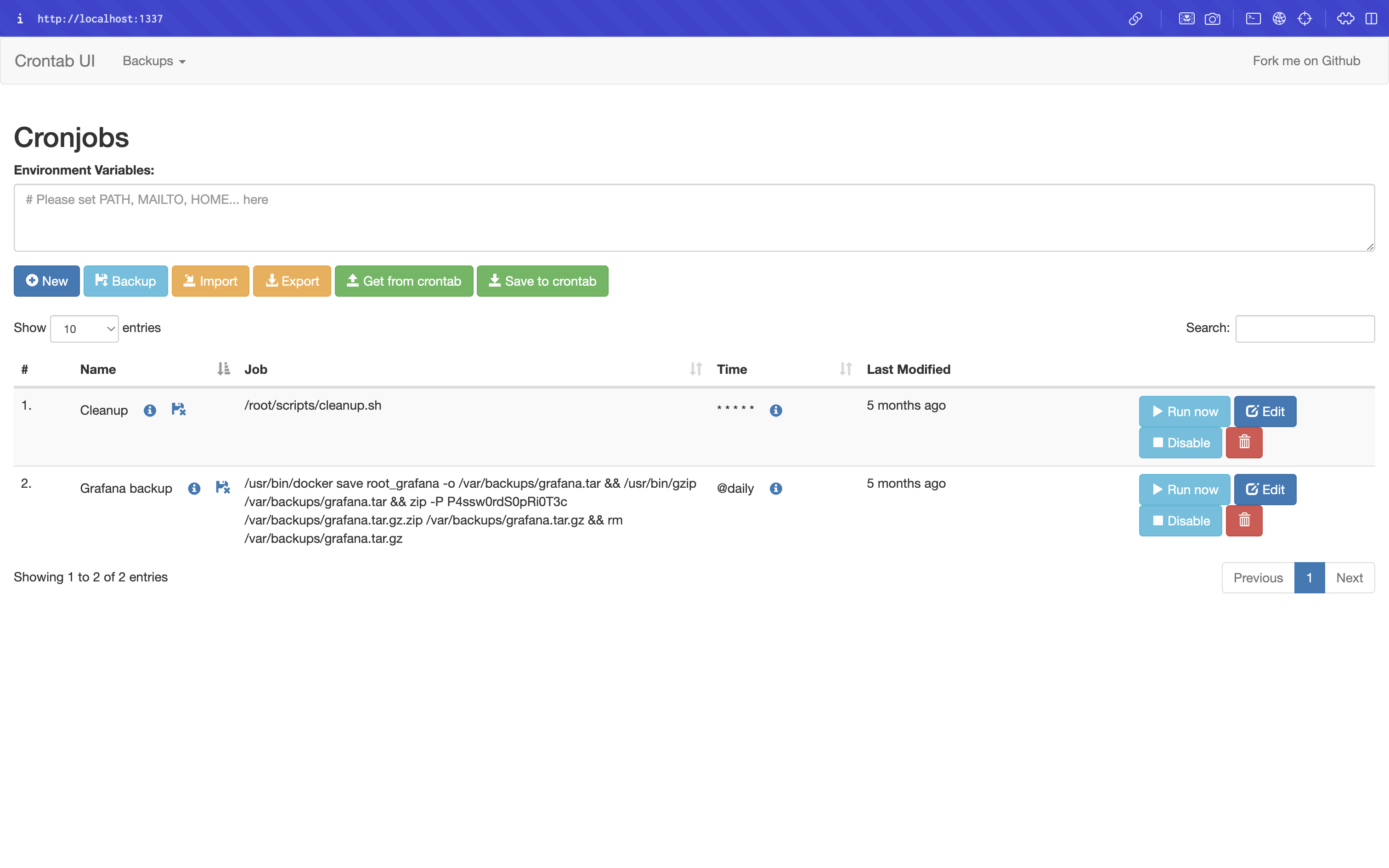Click the site info icon beside the URL

[20, 18]
